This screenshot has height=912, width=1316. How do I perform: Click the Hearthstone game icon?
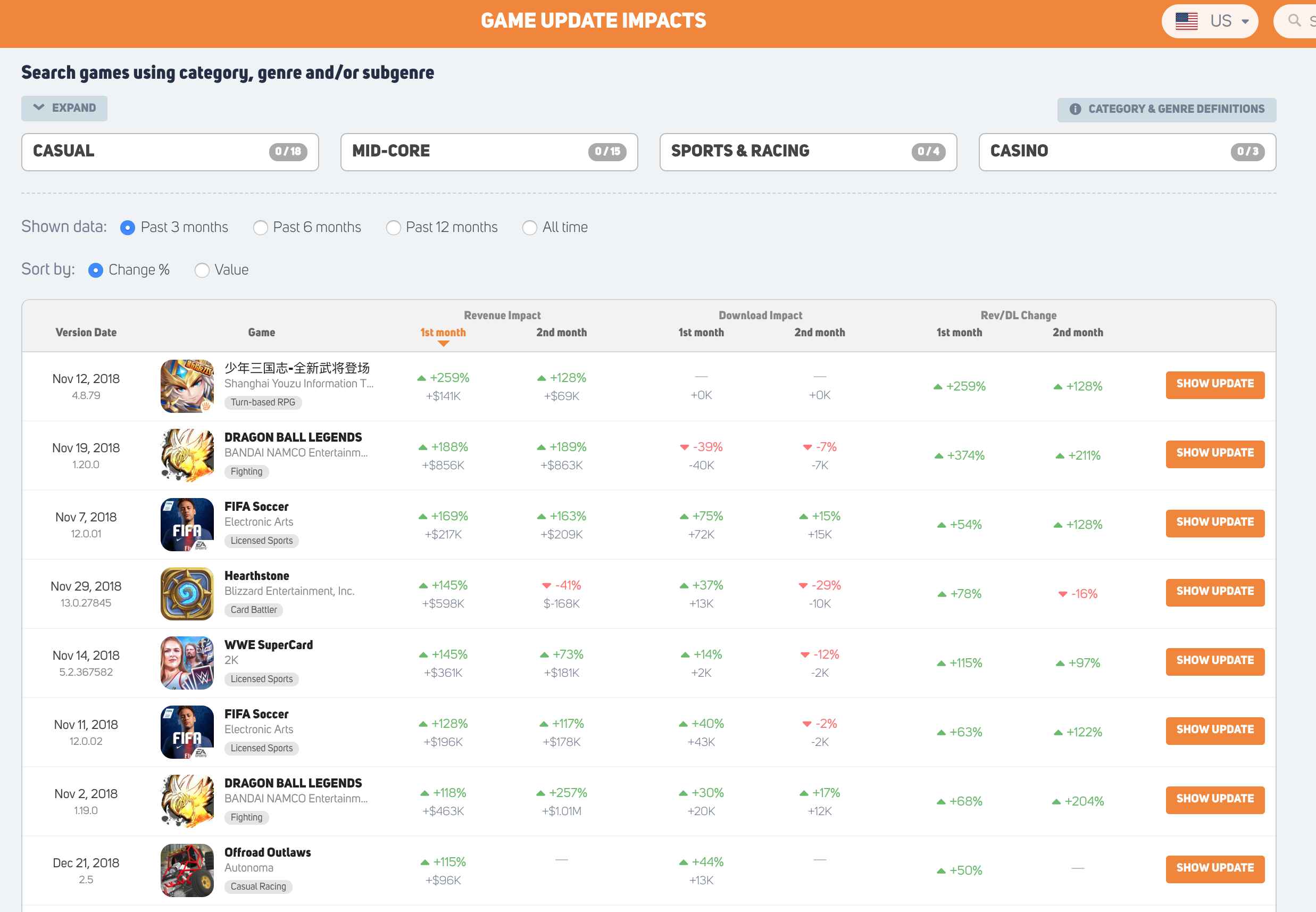pyautogui.click(x=187, y=594)
